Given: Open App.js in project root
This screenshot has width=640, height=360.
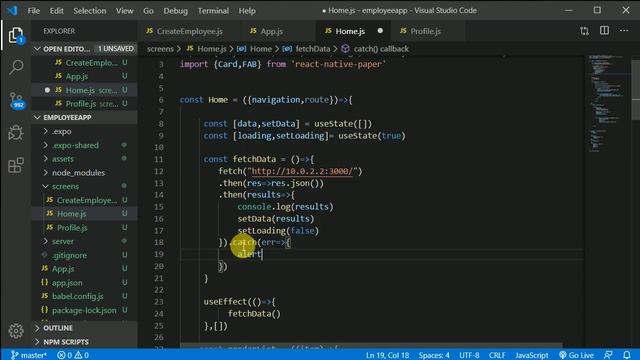Looking at the screenshot, I should [84, 269].
